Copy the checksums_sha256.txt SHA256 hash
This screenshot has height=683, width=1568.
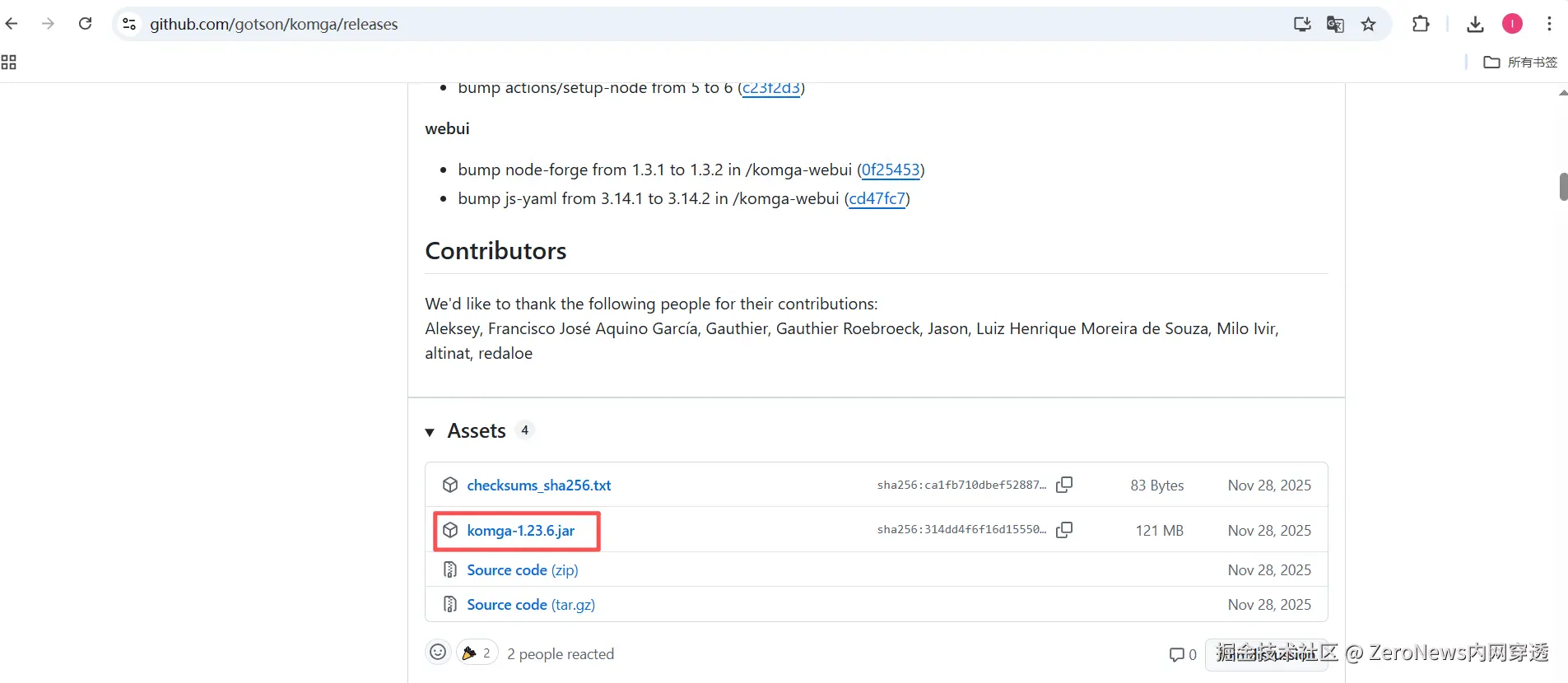(x=1064, y=485)
